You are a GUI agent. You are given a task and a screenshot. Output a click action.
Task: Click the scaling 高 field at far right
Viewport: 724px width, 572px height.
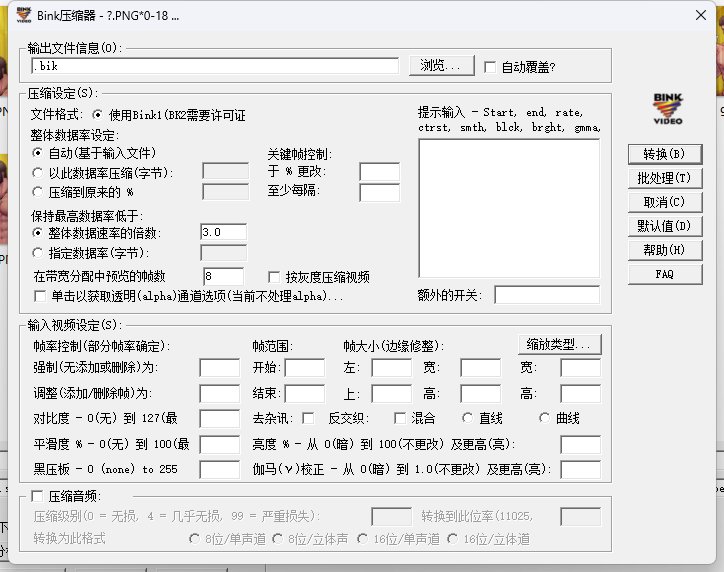tap(580, 394)
